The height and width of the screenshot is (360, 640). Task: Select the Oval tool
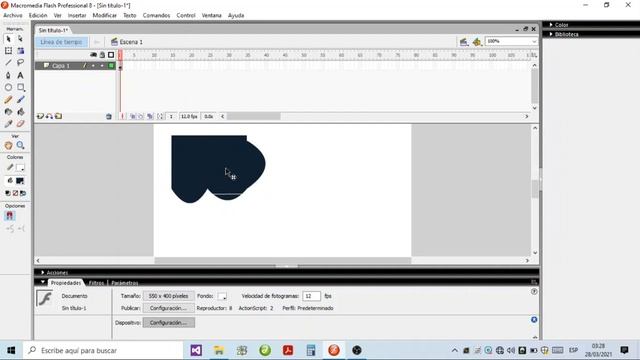click(x=8, y=87)
